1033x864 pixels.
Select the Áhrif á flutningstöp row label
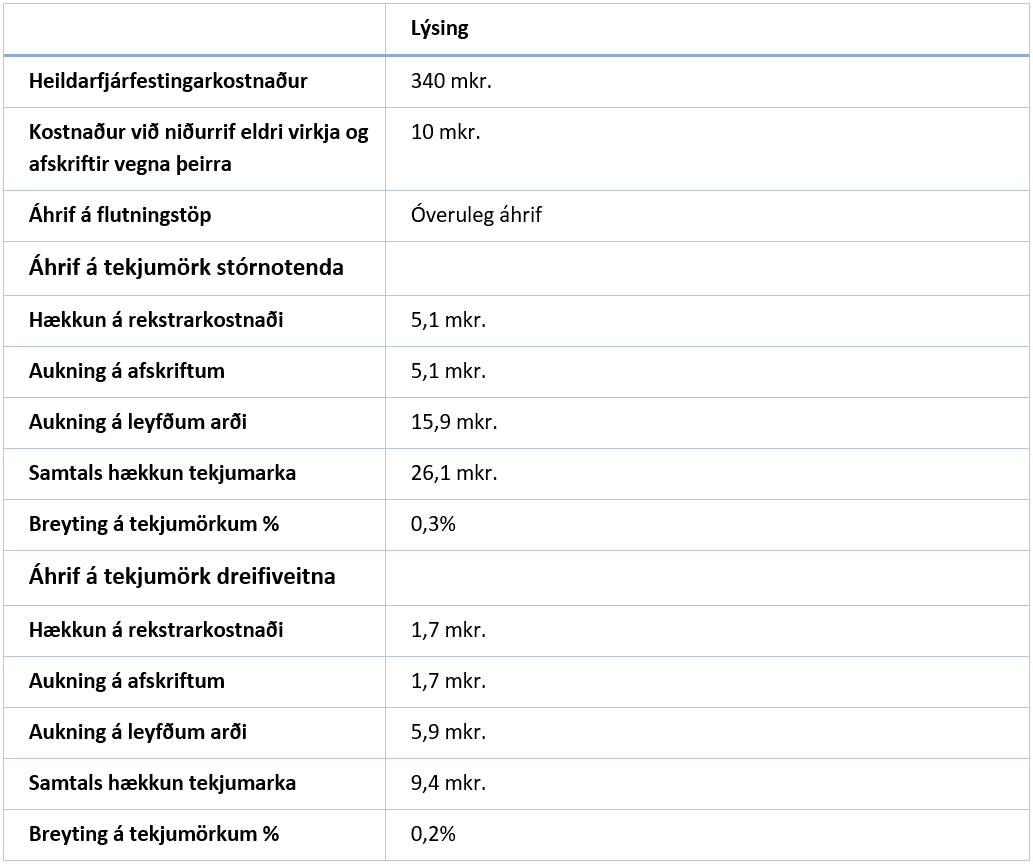(x=120, y=215)
